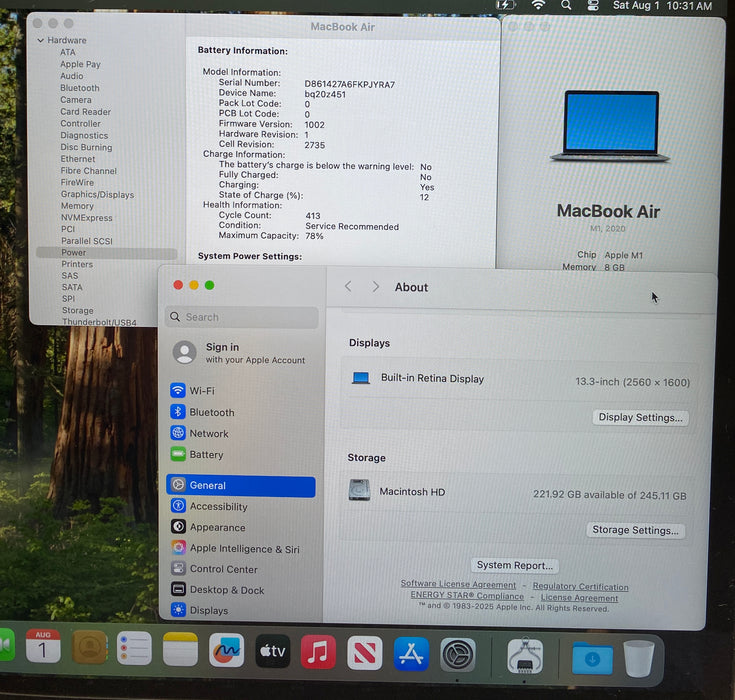Go forward in System Settings
The width and height of the screenshot is (735, 700).
[x=375, y=286]
